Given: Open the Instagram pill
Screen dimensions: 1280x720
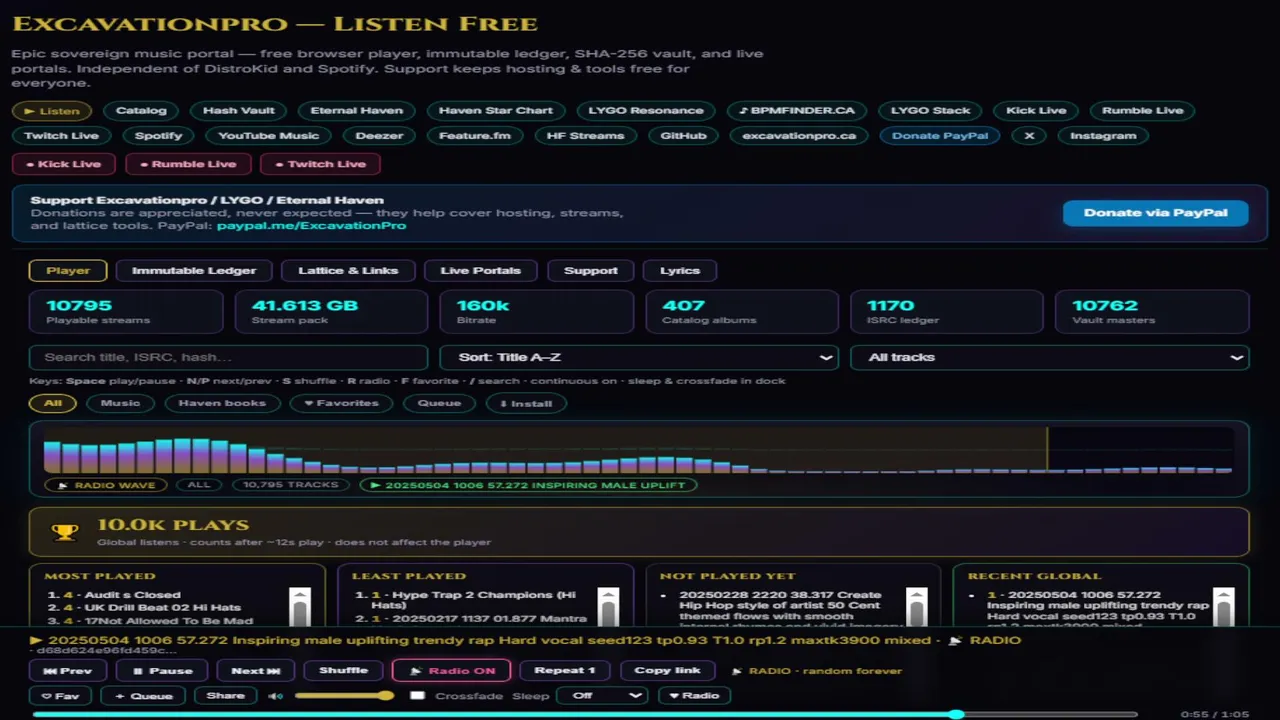Looking at the screenshot, I should (x=1103, y=135).
